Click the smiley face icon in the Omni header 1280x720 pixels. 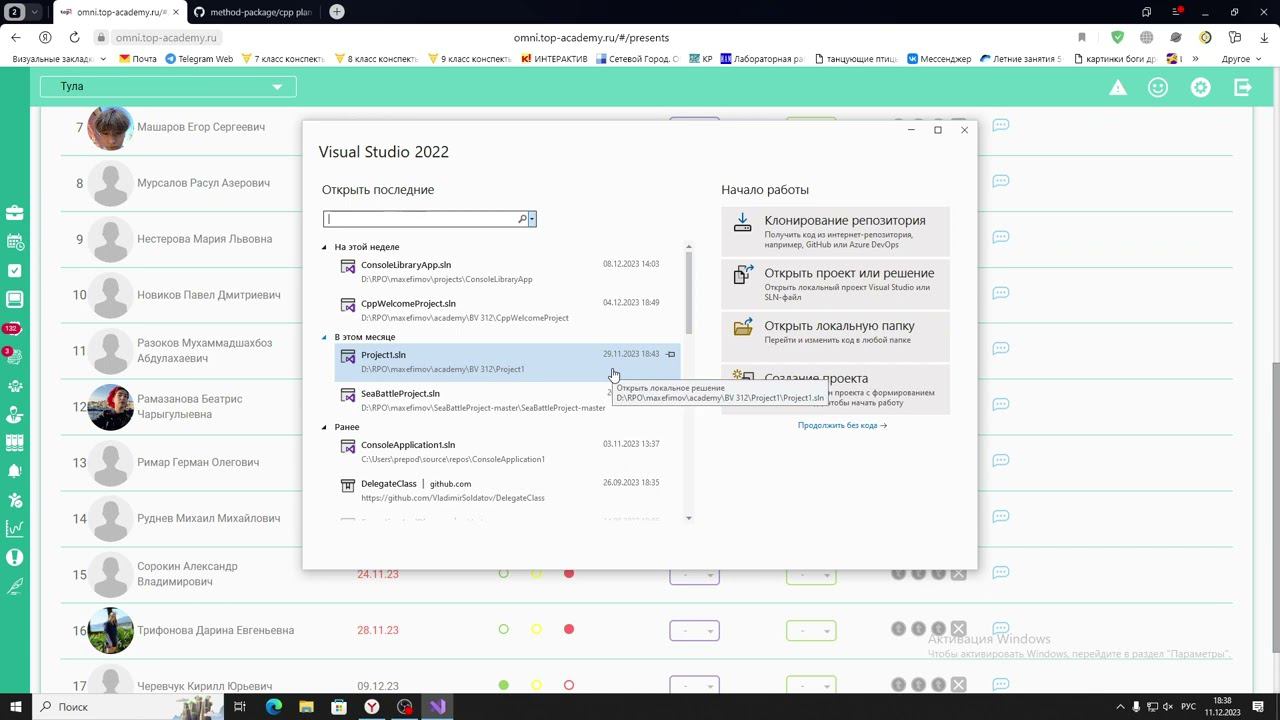pos(1158,88)
